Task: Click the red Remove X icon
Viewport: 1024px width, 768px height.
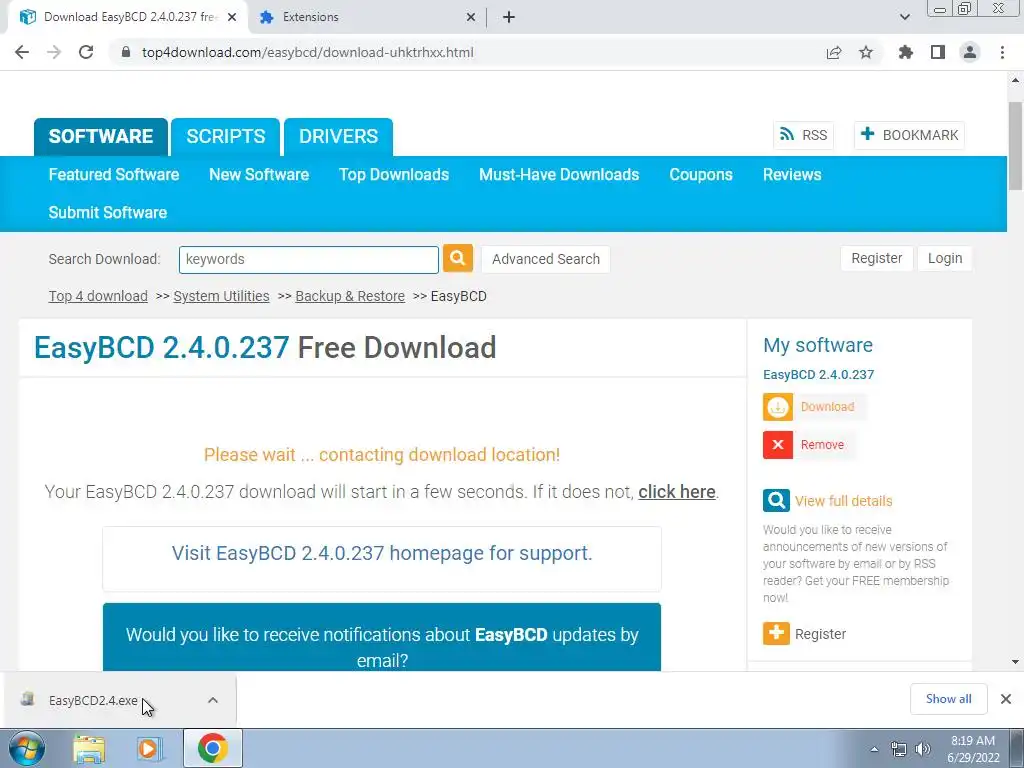Action: pyautogui.click(x=777, y=445)
